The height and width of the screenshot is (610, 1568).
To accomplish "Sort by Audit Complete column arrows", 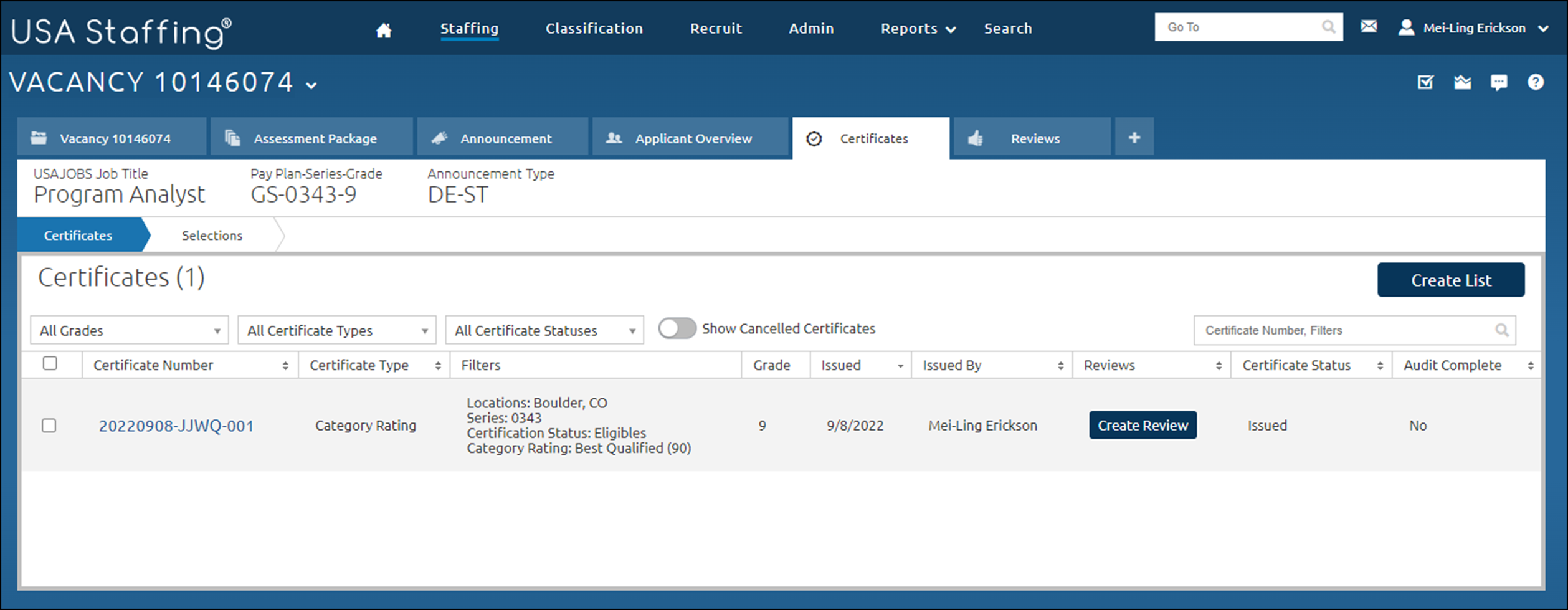I will coord(1531,366).
